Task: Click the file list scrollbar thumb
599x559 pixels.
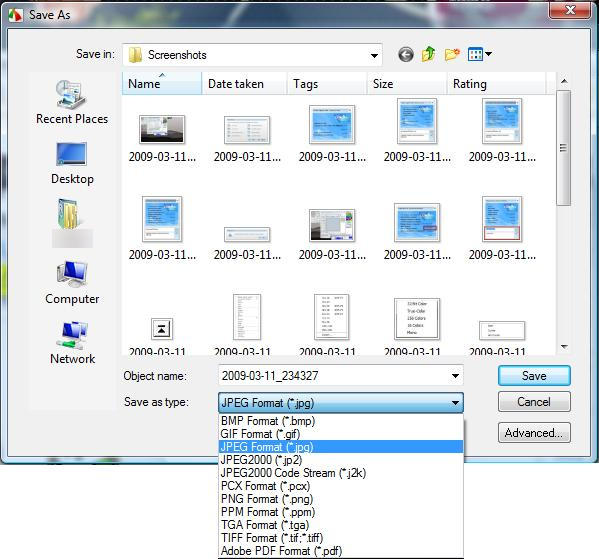Action: 563,148
